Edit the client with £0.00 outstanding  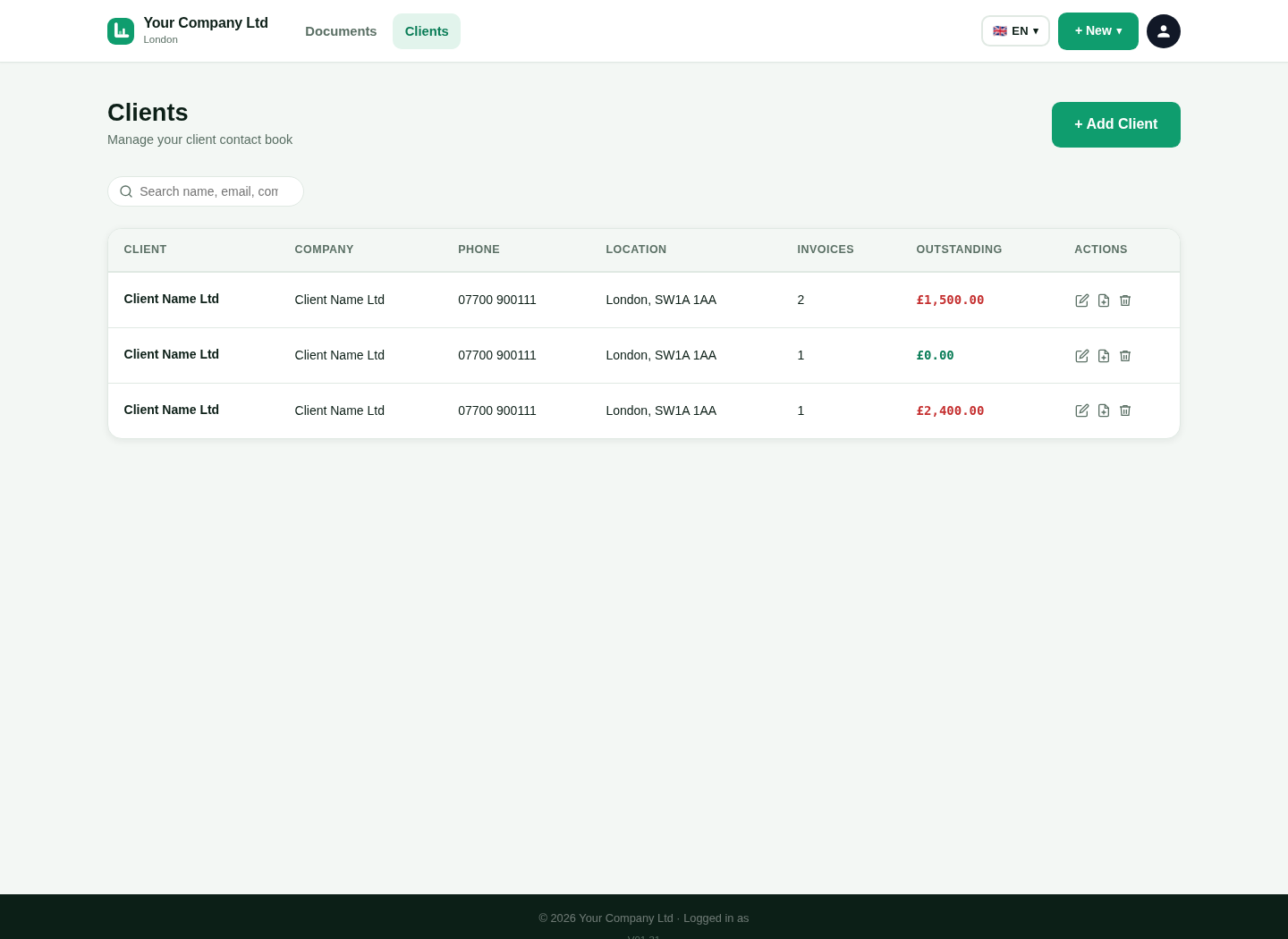[1082, 356]
